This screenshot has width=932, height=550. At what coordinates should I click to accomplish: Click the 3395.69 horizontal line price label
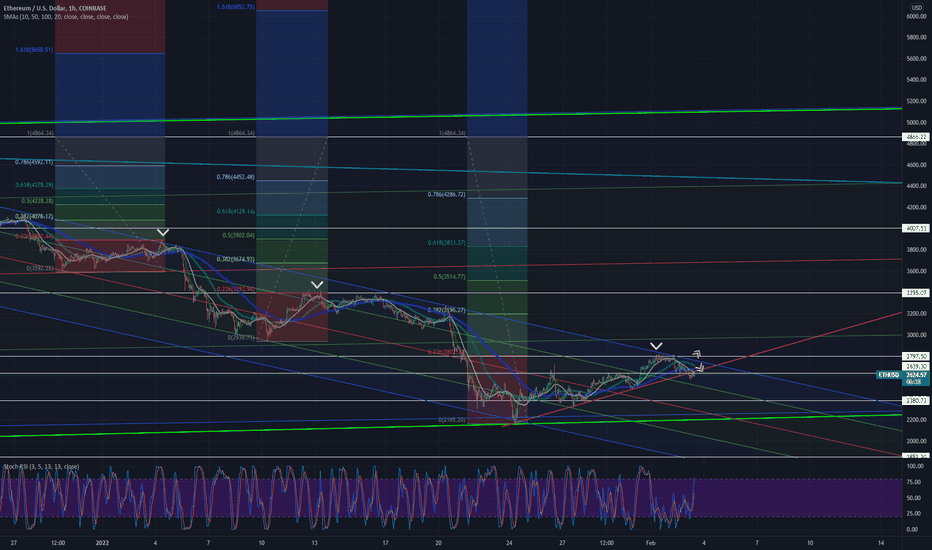click(x=915, y=293)
